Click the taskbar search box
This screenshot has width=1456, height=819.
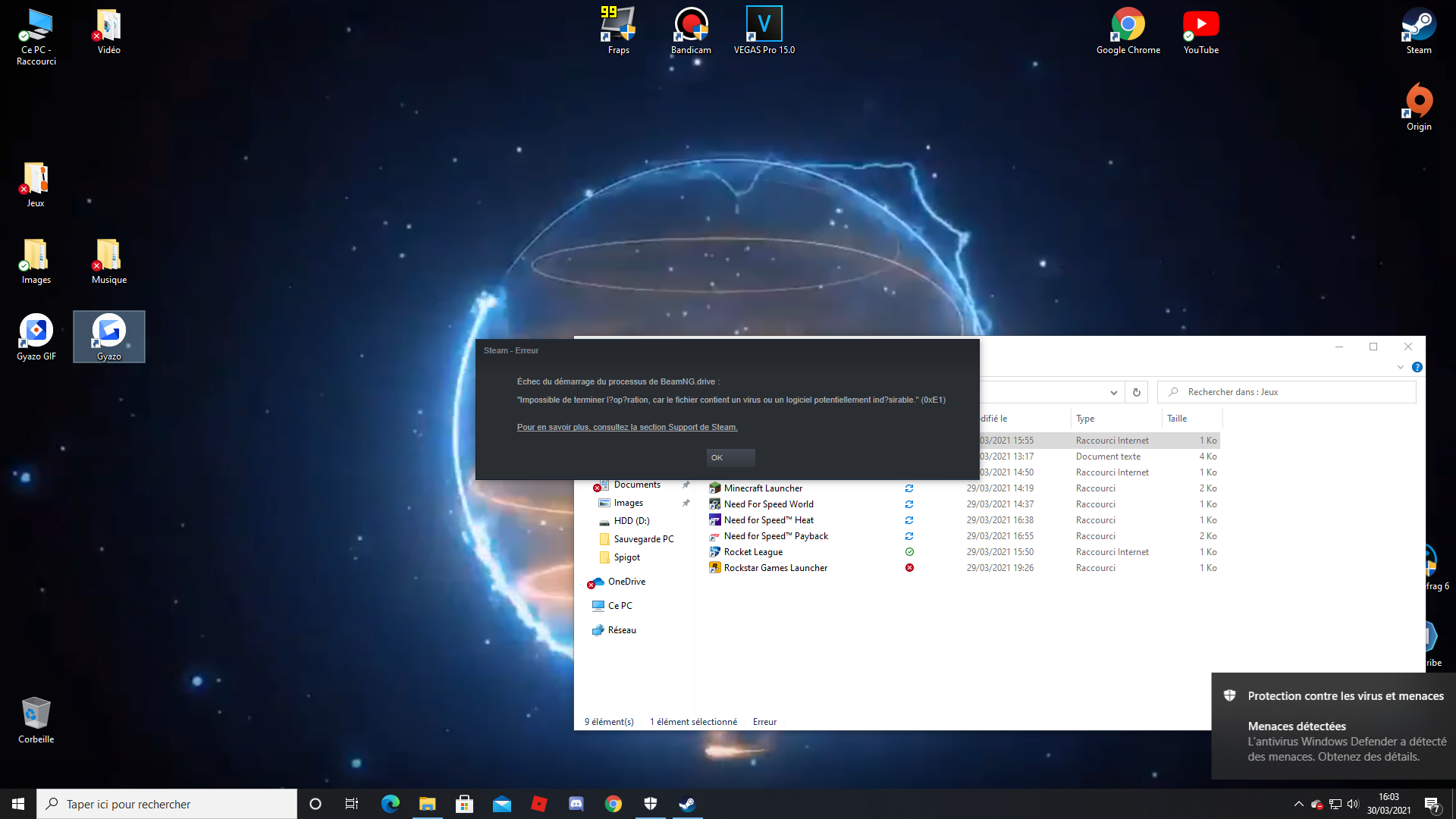(x=167, y=804)
